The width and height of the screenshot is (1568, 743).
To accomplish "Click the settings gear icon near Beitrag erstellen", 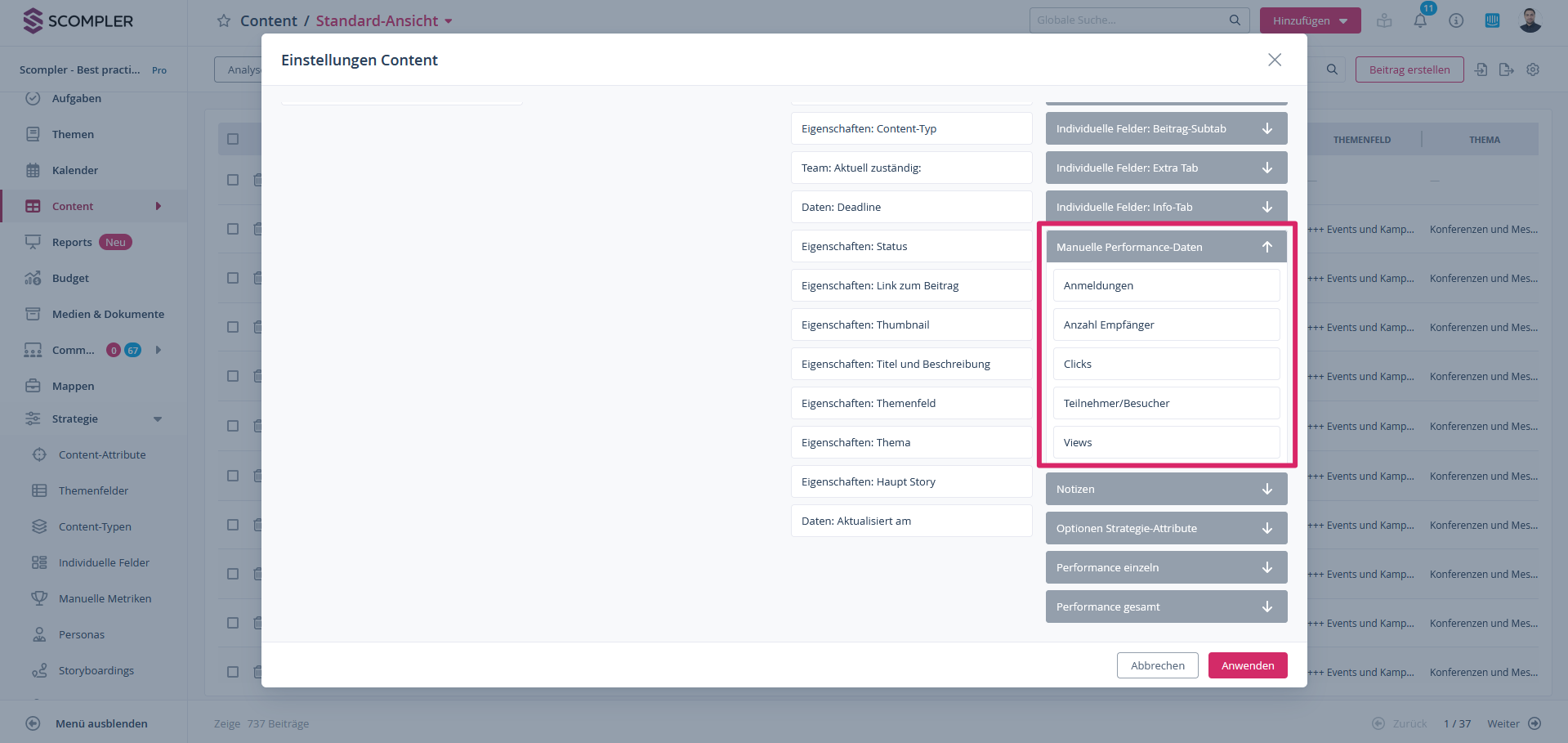I will point(1533,69).
